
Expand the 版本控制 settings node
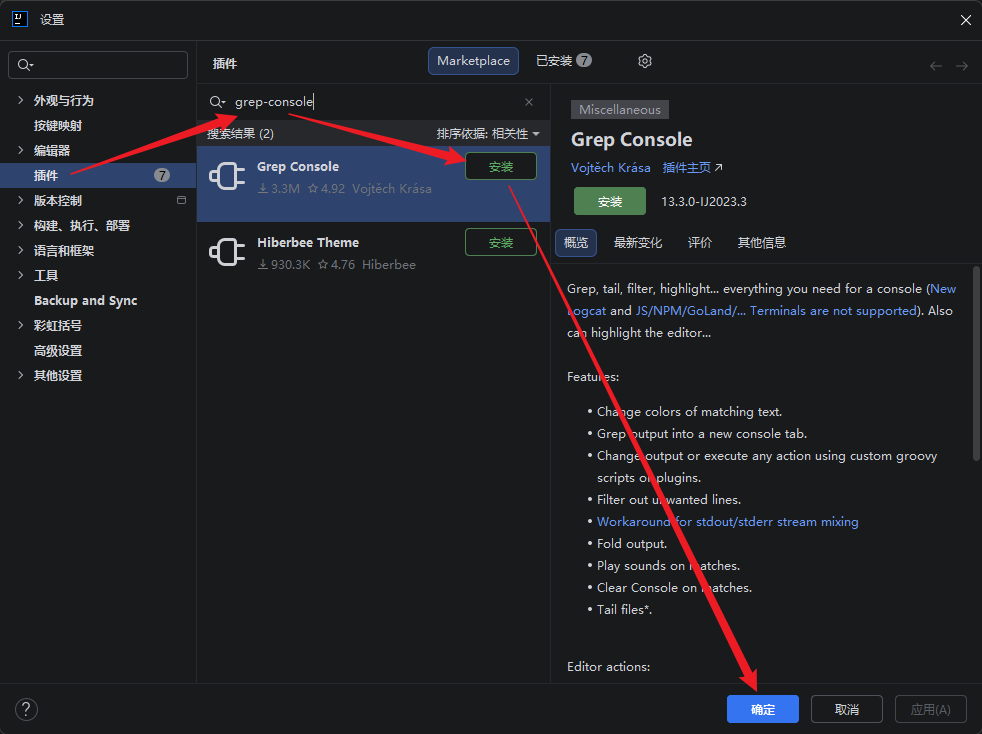(21, 200)
